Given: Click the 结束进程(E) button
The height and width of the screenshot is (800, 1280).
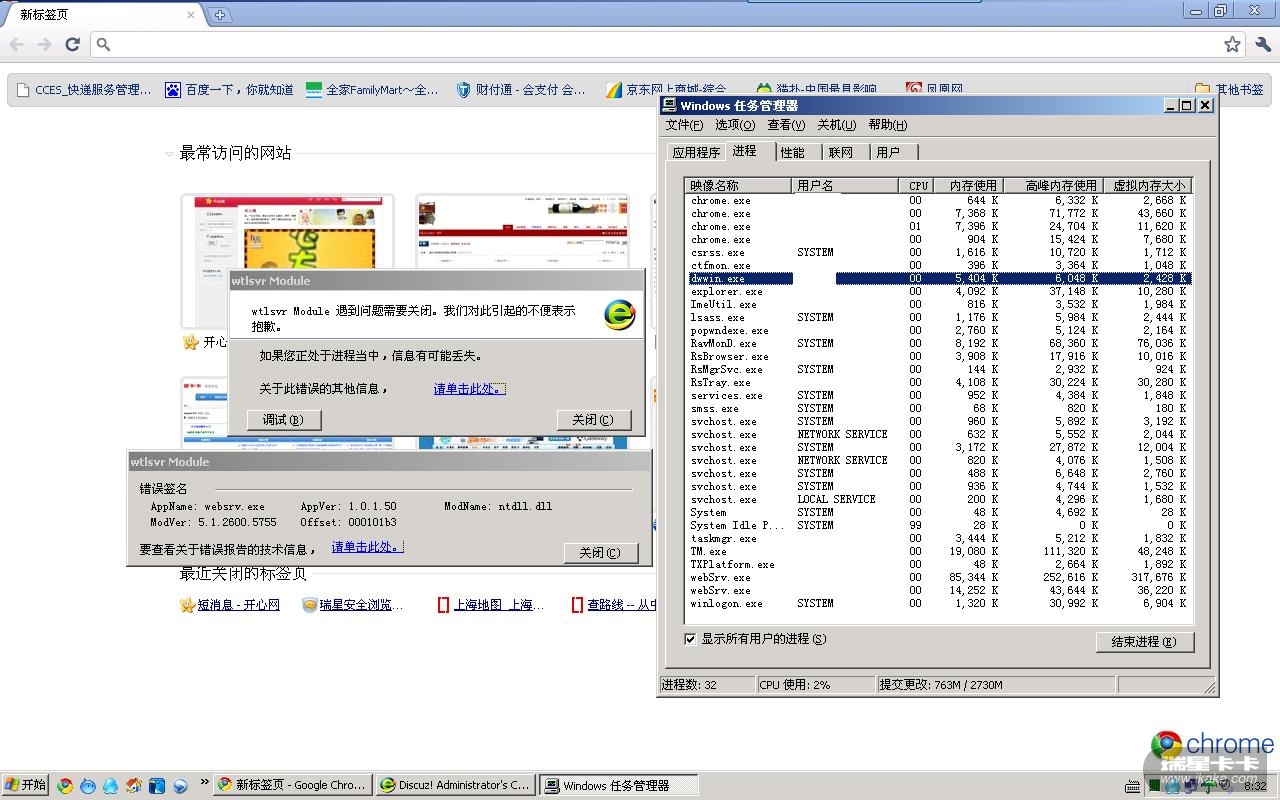Looking at the screenshot, I should (1144, 642).
